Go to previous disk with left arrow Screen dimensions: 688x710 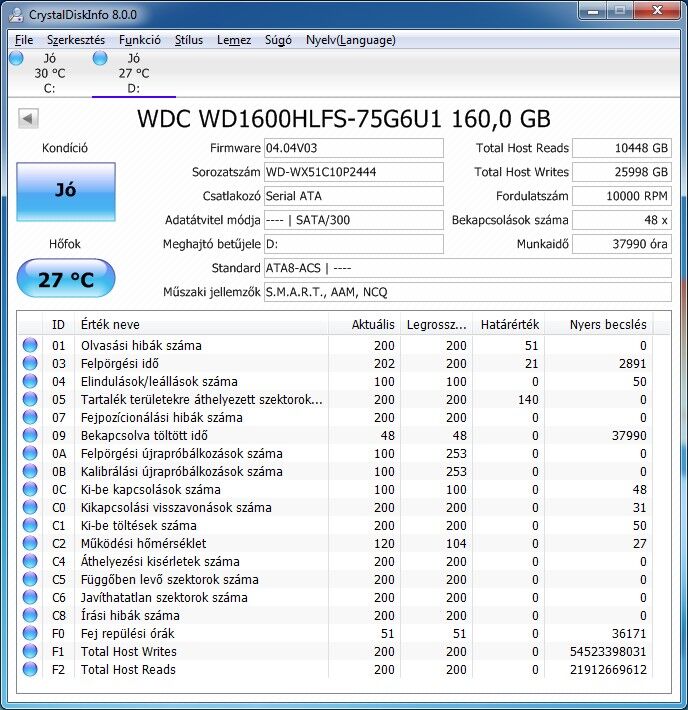click(28, 119)
